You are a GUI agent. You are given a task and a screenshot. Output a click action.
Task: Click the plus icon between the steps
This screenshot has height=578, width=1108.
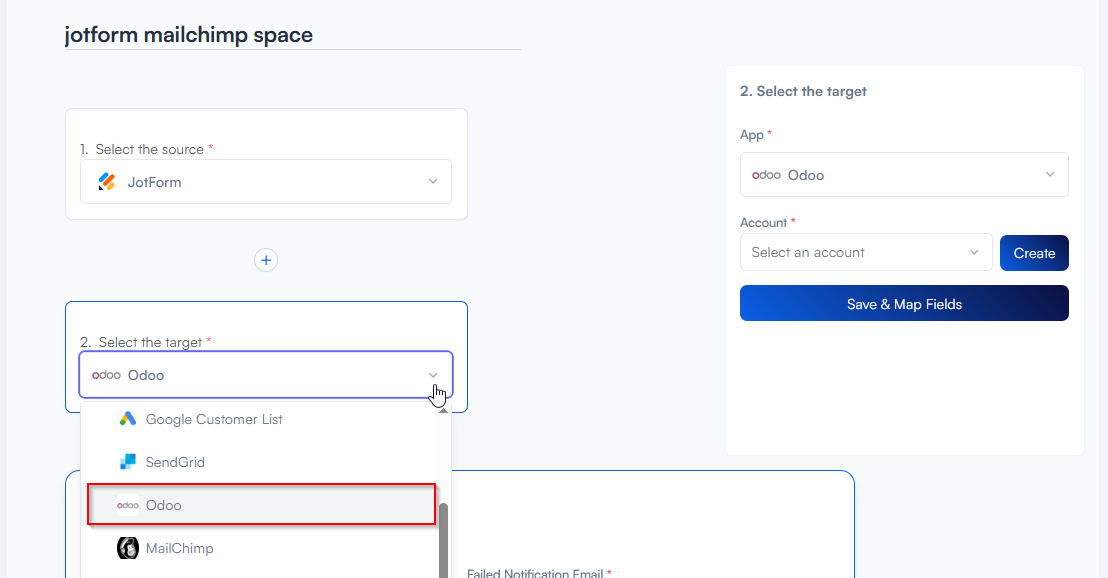266,260
